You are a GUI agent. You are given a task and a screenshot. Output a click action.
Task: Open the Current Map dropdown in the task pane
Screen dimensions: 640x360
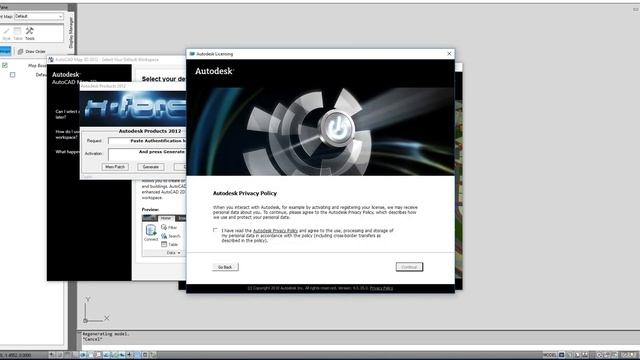tap(39, 16)
